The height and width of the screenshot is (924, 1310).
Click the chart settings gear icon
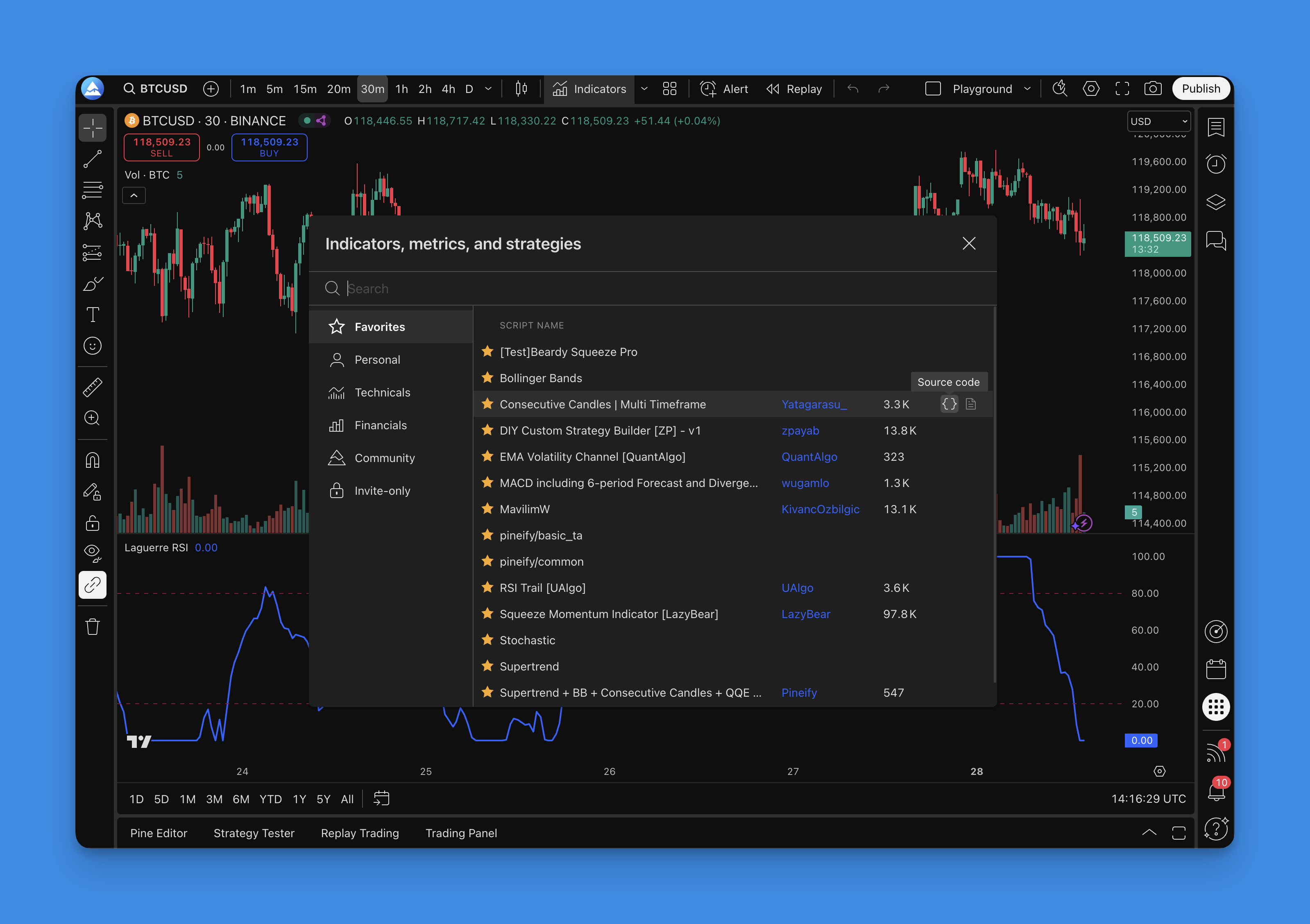click(1091, 89)
